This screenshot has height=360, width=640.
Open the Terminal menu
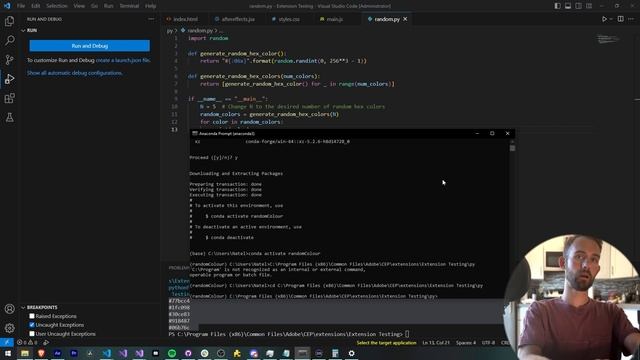pyautogui.click(x=129, y=6)
